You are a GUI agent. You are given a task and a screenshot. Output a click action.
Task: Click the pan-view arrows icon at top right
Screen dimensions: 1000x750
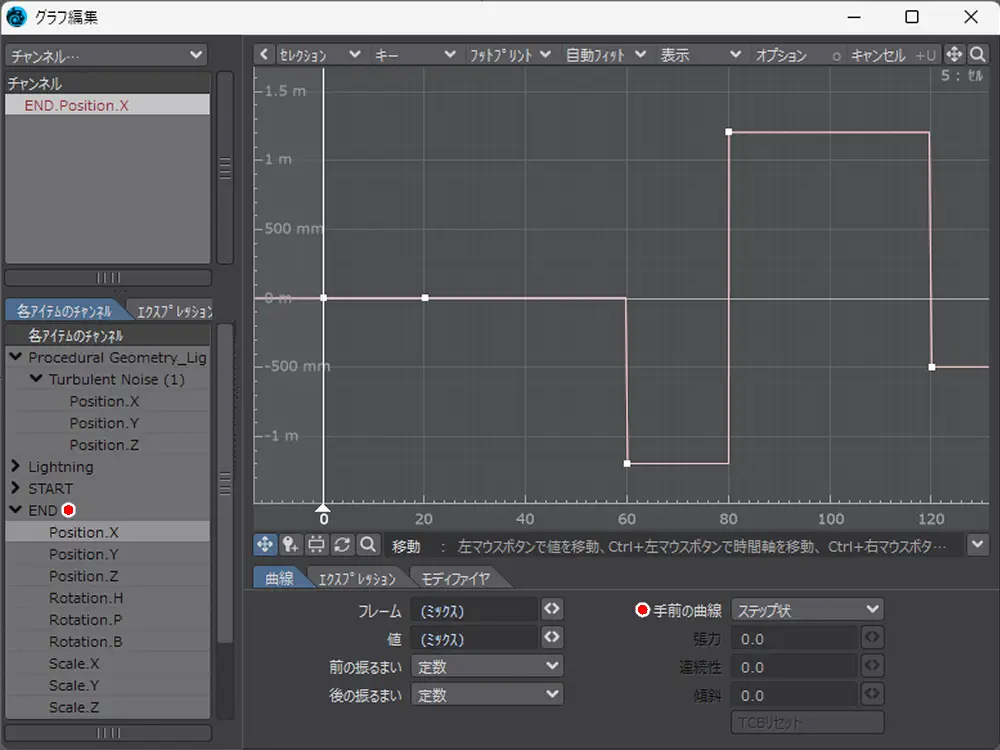click(x=954, y=55)
